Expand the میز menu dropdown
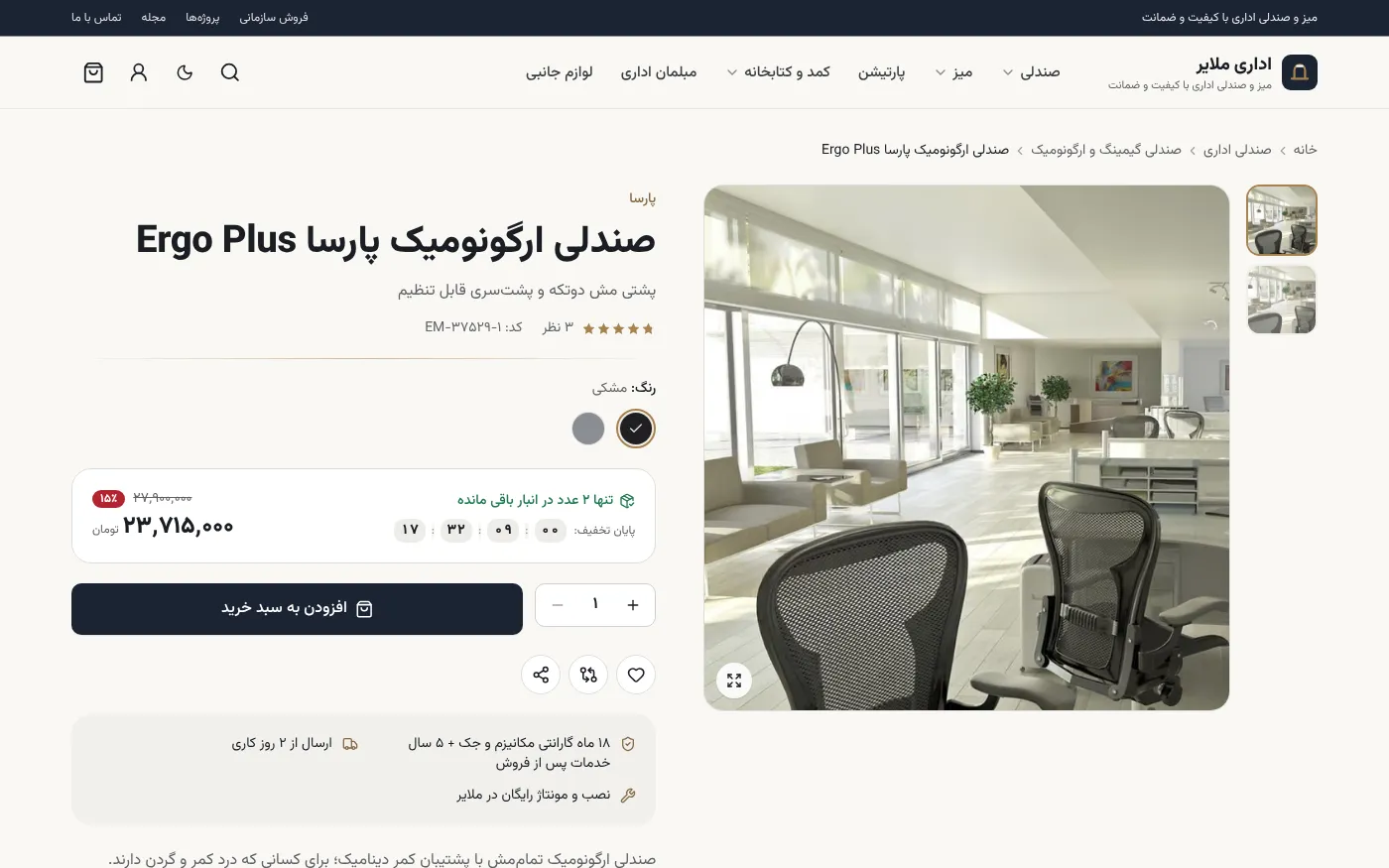This screenshot has height=868, width=1389. [x=953, y=72]
